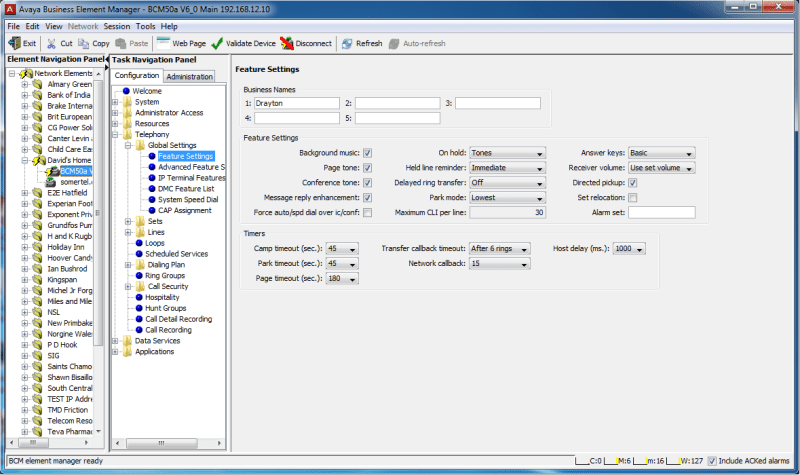Select the Advanced Feature Settings bullet icon
The image size is (800, 475).
(x=152, y=167)
